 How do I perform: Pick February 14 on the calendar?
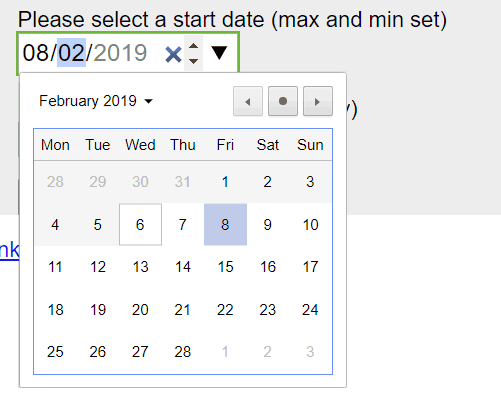click(x=183, y=267)
